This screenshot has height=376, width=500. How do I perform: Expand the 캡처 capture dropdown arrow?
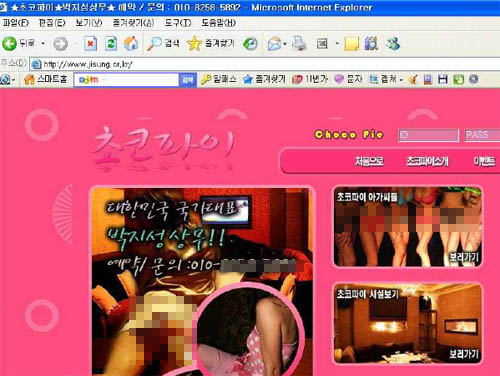pyautogui.click(x=401, y=80)
